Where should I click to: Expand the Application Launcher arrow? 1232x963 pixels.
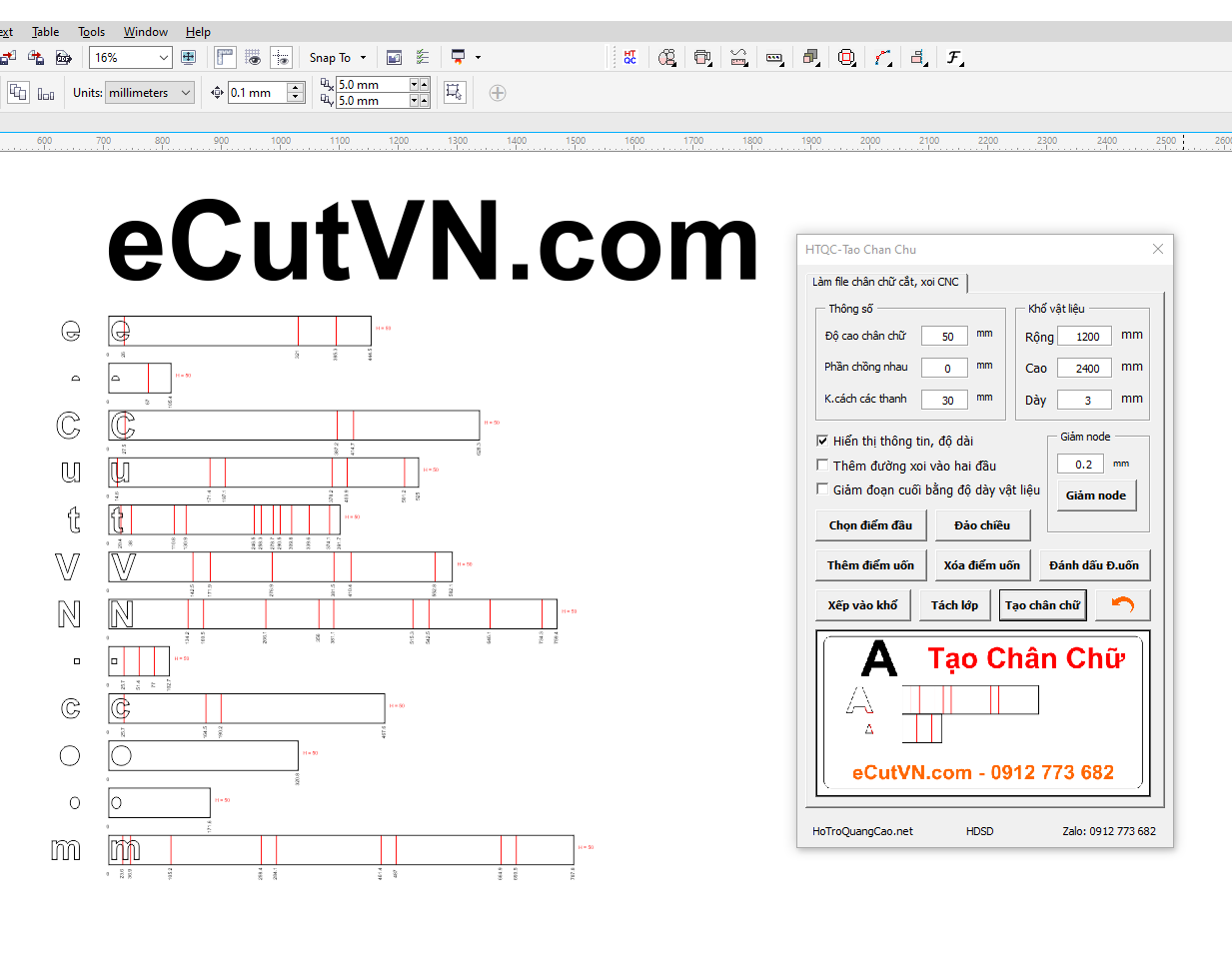(478, 57)
